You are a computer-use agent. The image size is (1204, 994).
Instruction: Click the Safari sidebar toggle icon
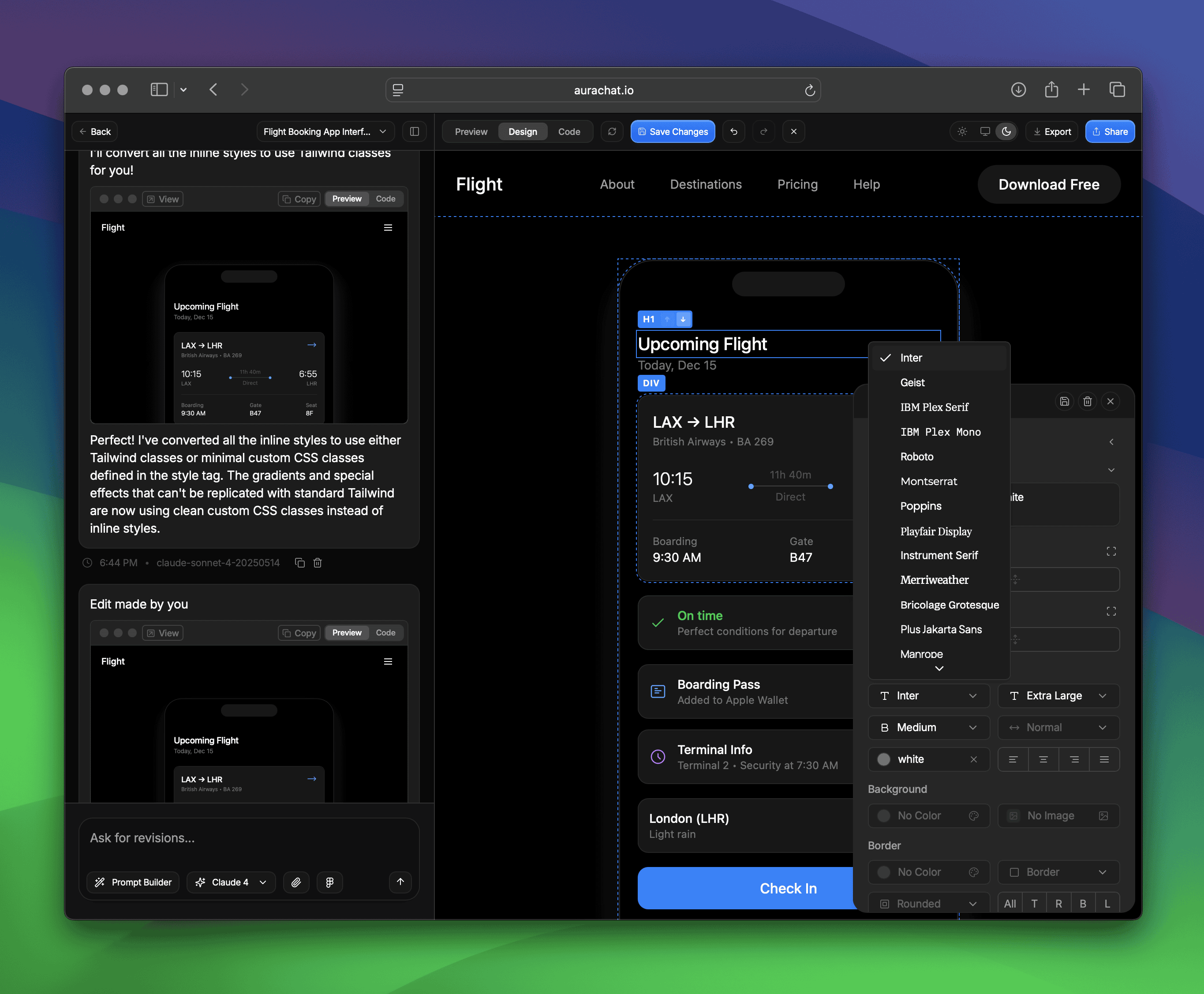click(159, 90)
